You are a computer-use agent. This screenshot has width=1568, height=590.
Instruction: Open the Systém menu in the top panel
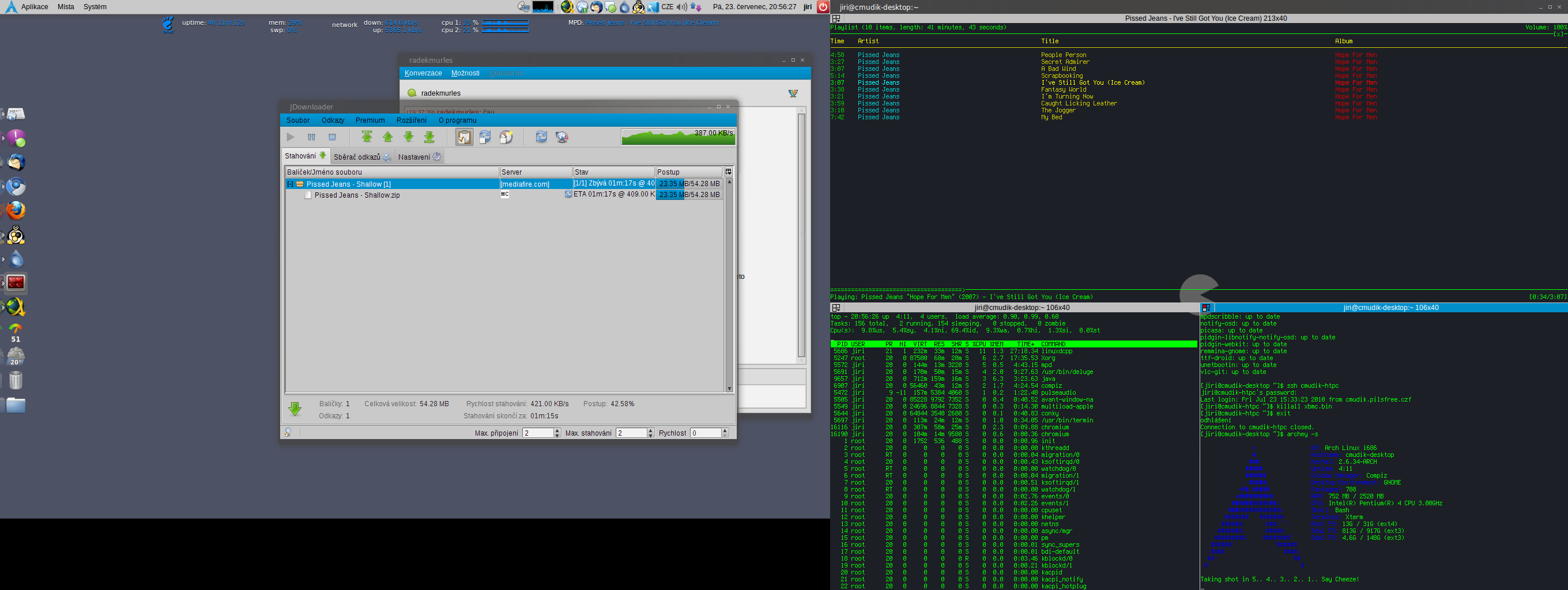95,7
